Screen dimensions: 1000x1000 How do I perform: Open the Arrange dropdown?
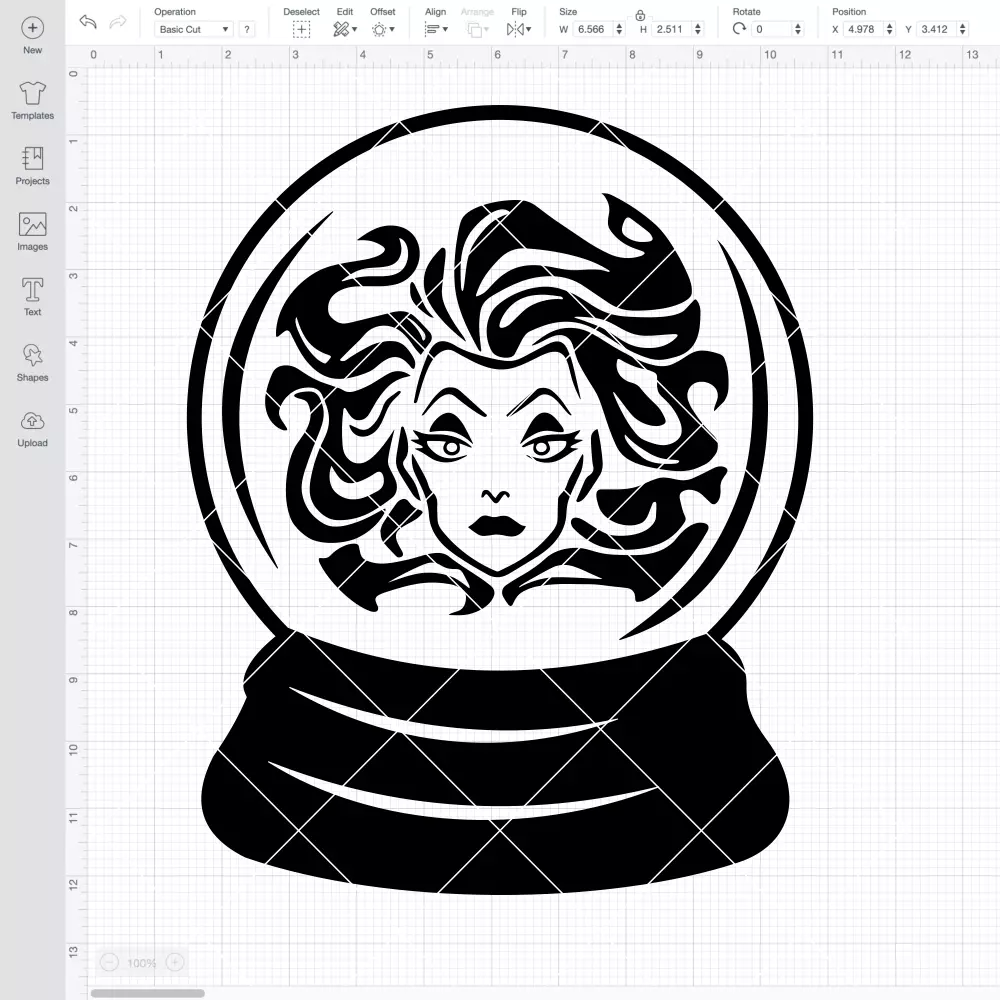(x=477, y=29)
